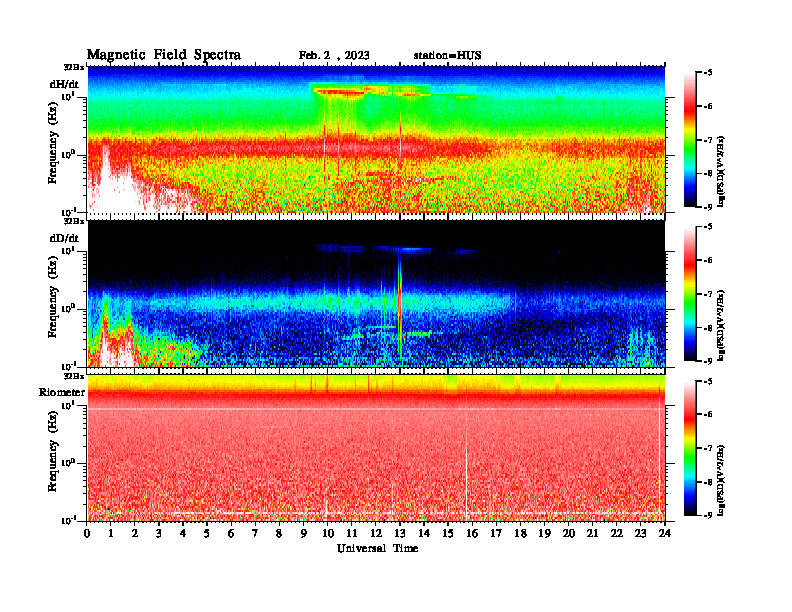Select the dH/dt panel colorbar

(x=690, y=139)
